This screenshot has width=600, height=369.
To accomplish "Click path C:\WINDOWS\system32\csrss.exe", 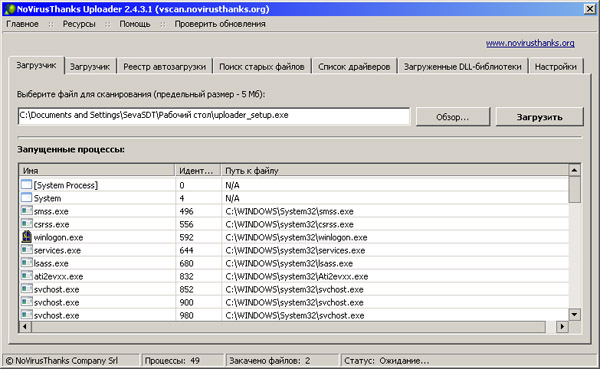I will coord(289,224).
